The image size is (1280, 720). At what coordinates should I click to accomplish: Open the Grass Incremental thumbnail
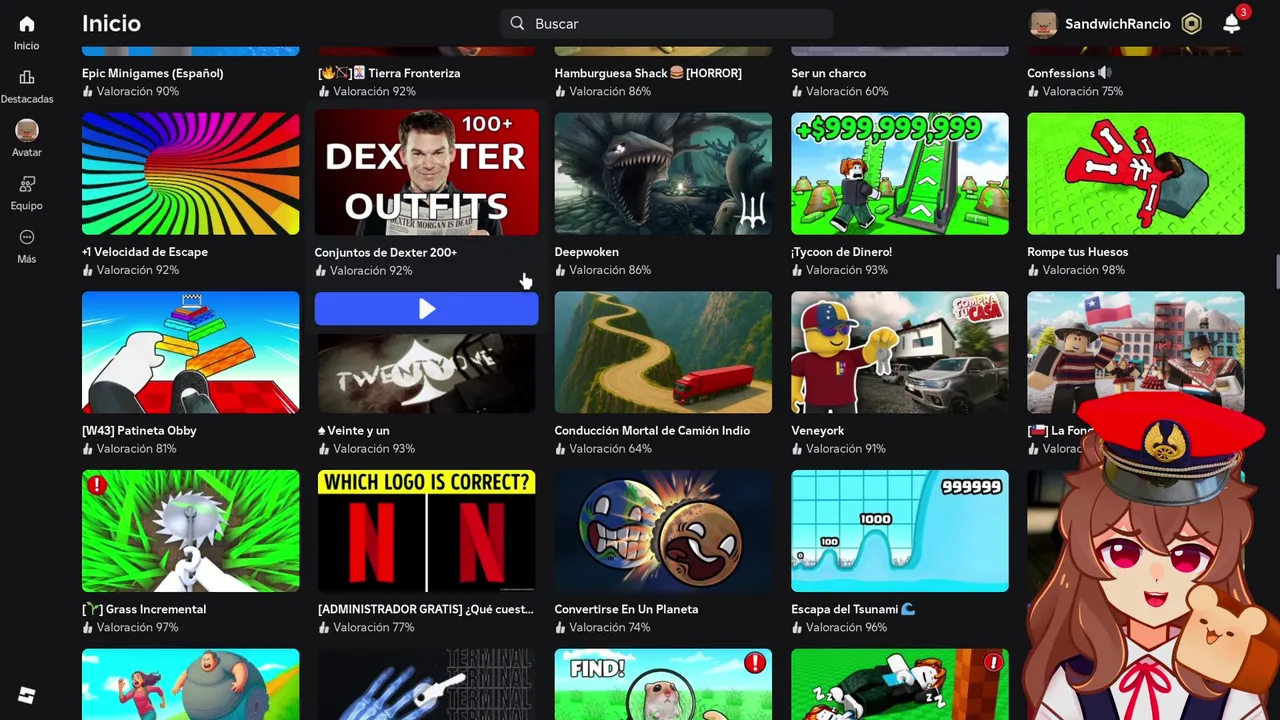pyautogui.click(x=190, y=531)
